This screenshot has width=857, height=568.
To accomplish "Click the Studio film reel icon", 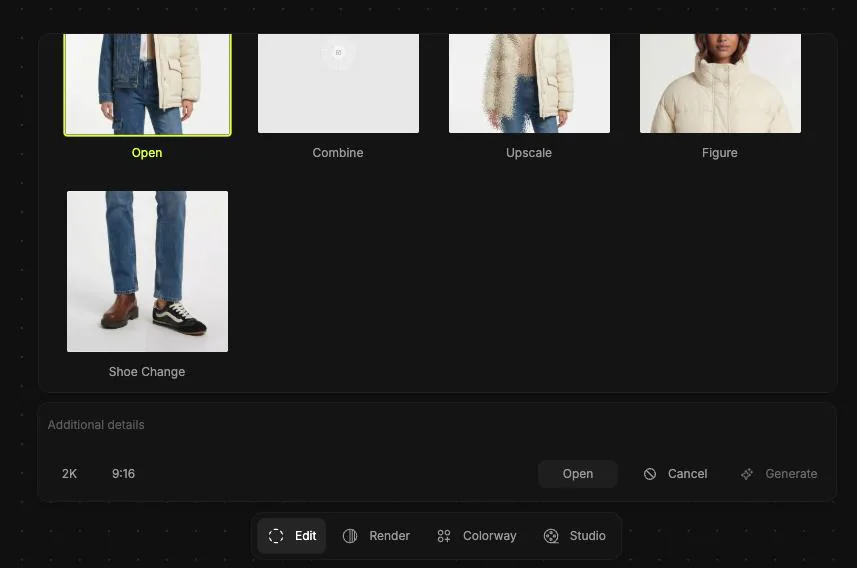I will click(x=551, y=536).
